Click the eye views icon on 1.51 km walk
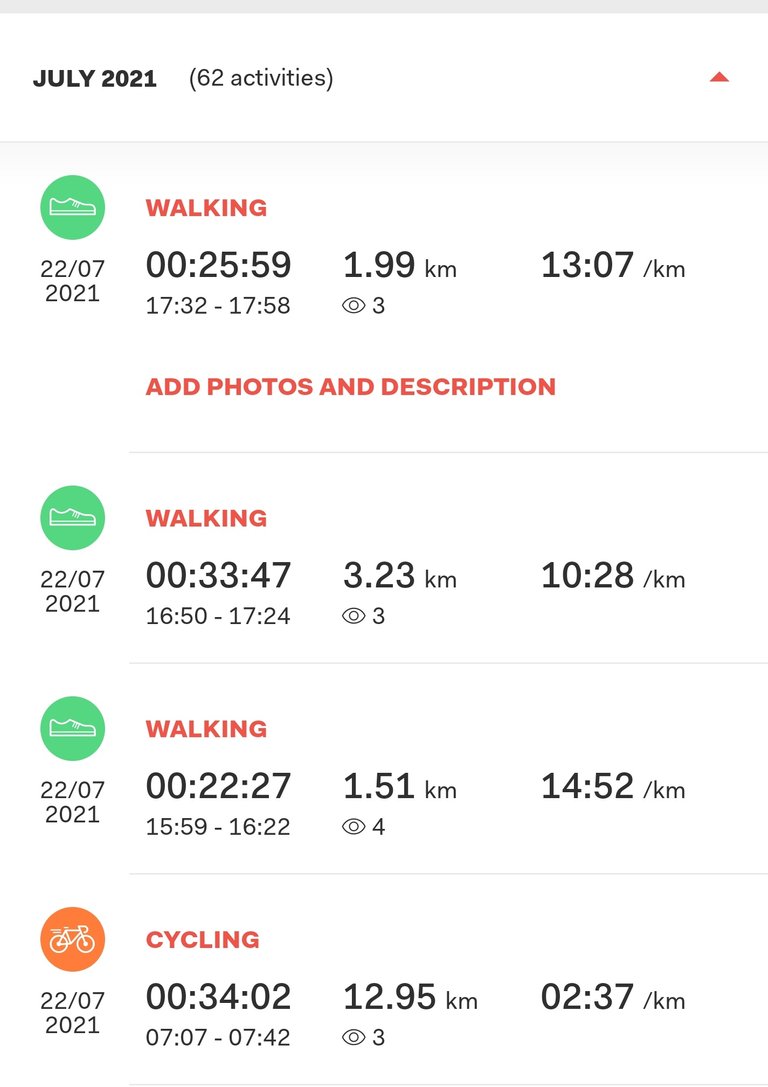This screenshot has height=1087, width=768. click(354, 827)
